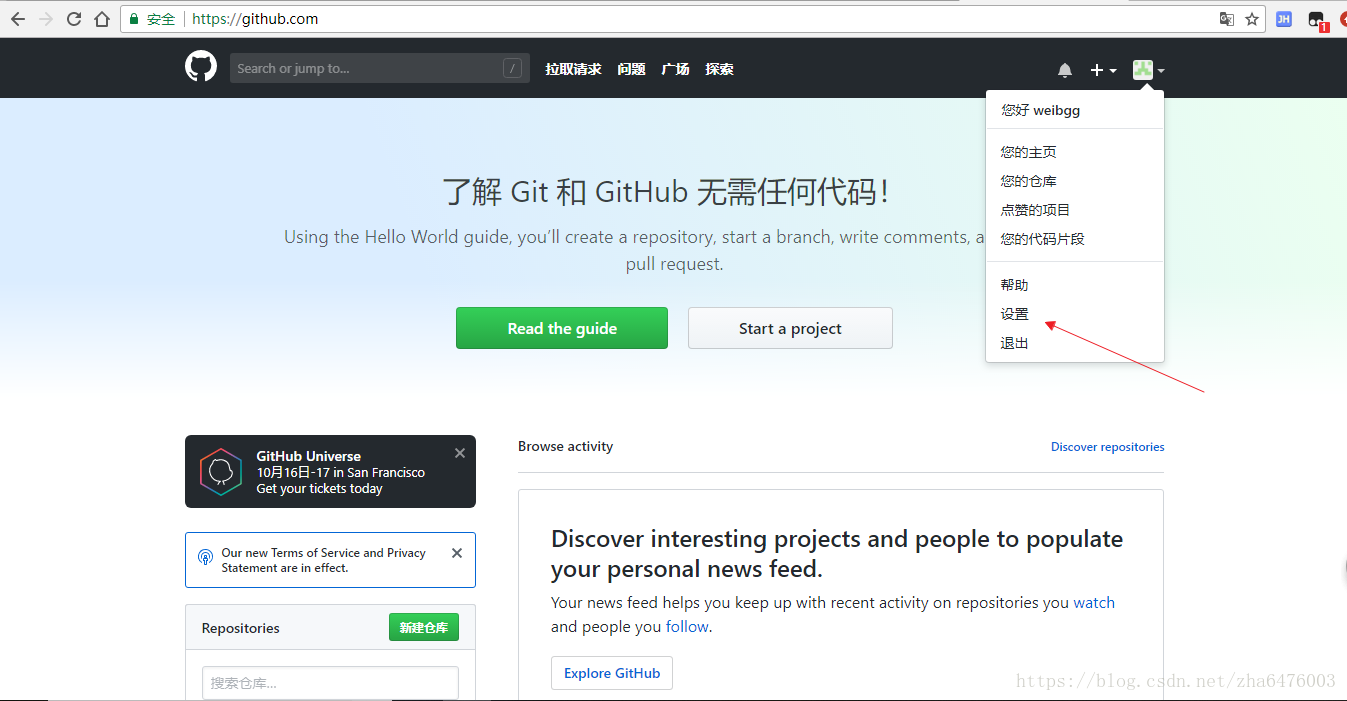Image resolution: width=1347 pixels, height=701 pixels.
Task: Click Discover interesting projects heading
Action: coord(837,554)
